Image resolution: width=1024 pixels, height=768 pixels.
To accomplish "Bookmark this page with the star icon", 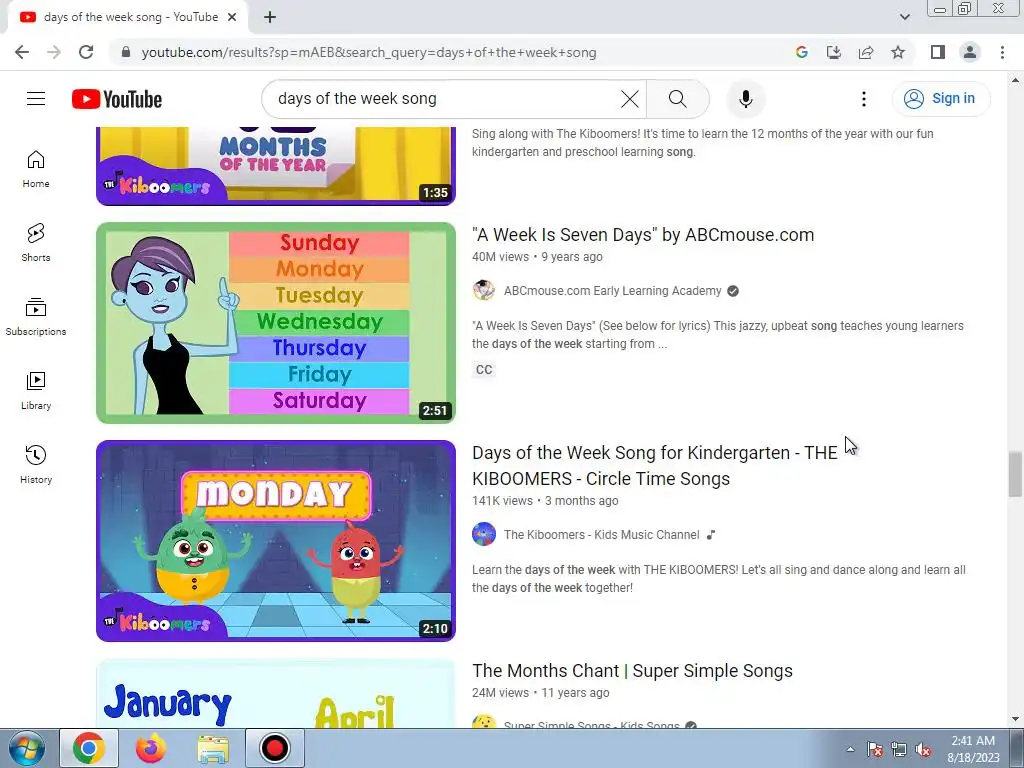I will pos(898,52).
